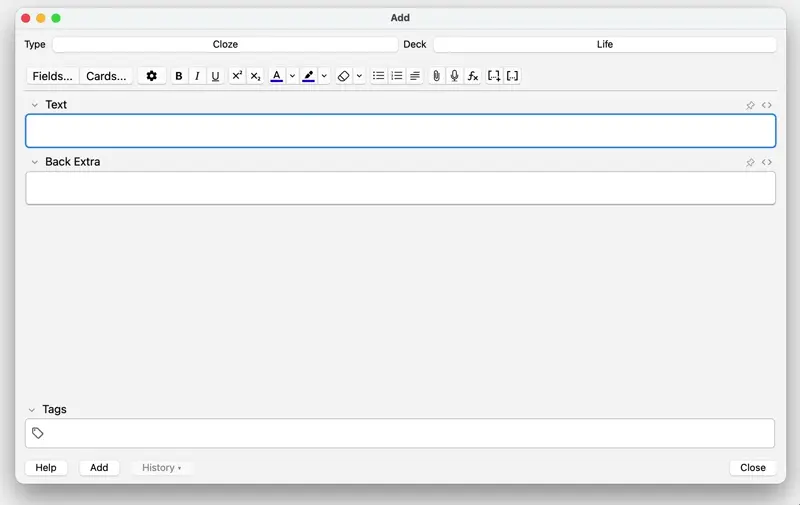
Task: Collapse the Text field
Action: tap(35, 105)
